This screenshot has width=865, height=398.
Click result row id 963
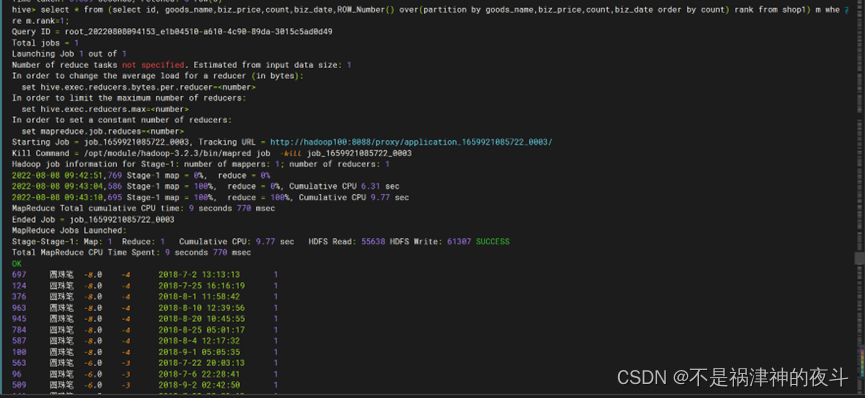click(x=19, y=308)
